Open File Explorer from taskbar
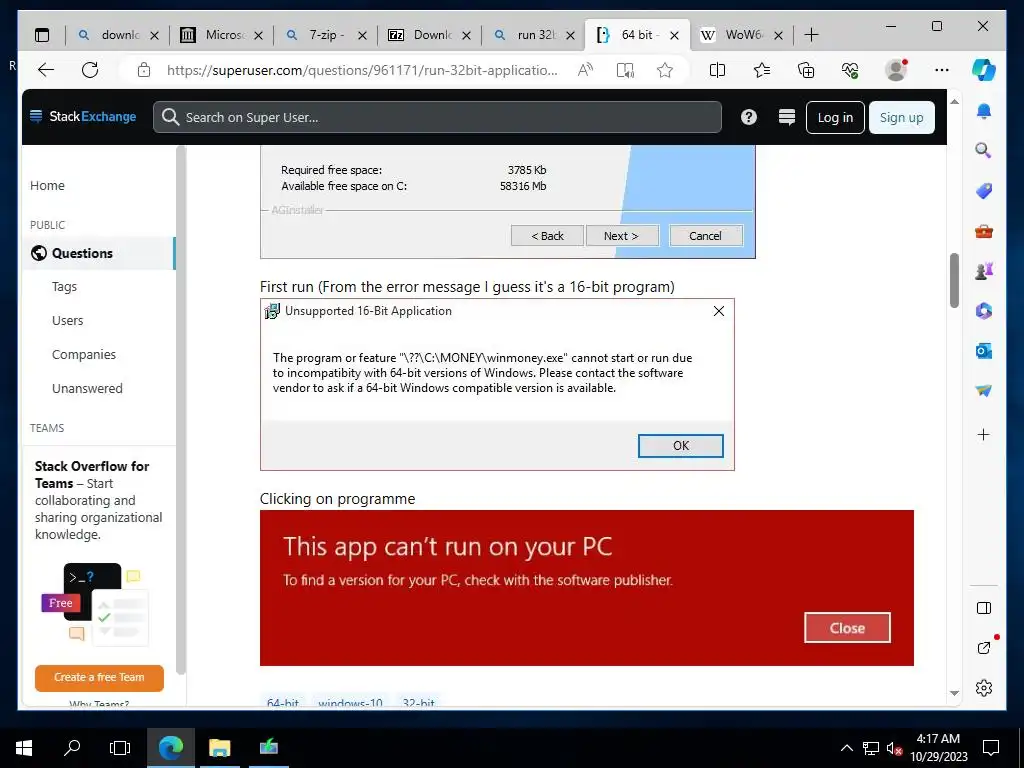 pos(219,747)
